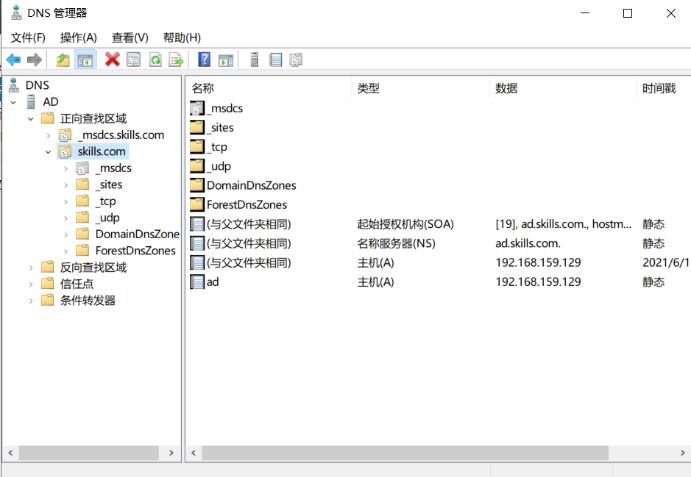This screenshot has width=691, height=477.
Task: Click the Up one level folder icon
Action: click(63, 60)
